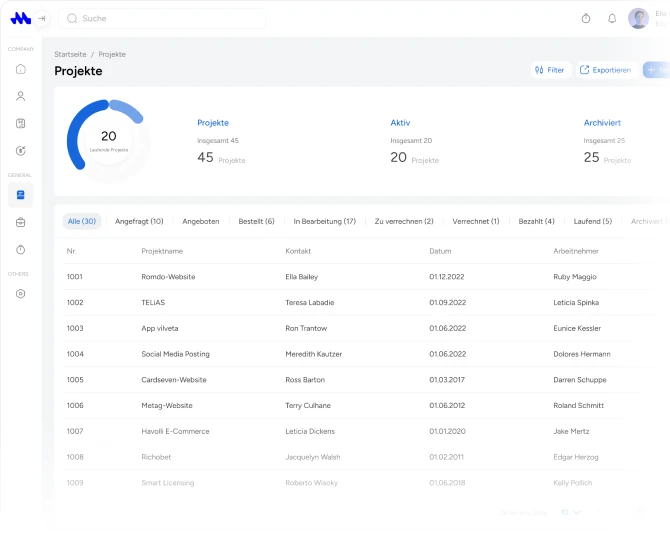
Task: Click the briefcase icon in sidebar
Action: point(21,222)
